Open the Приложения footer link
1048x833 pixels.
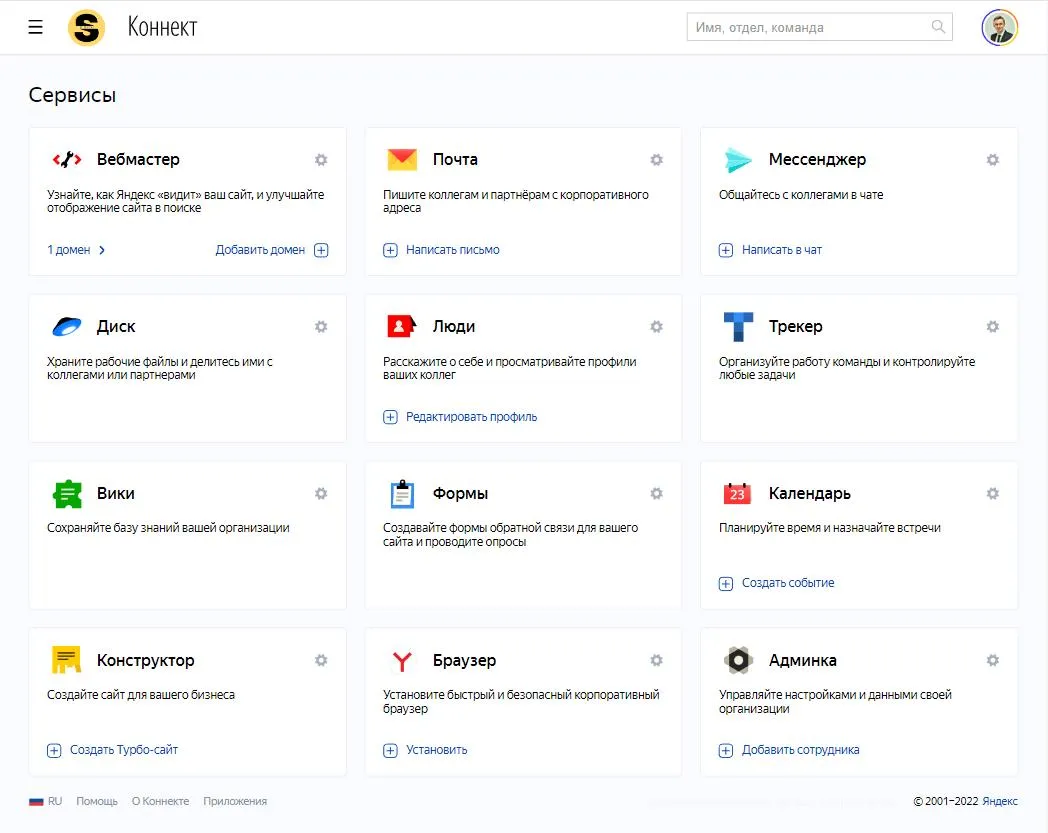235,801
